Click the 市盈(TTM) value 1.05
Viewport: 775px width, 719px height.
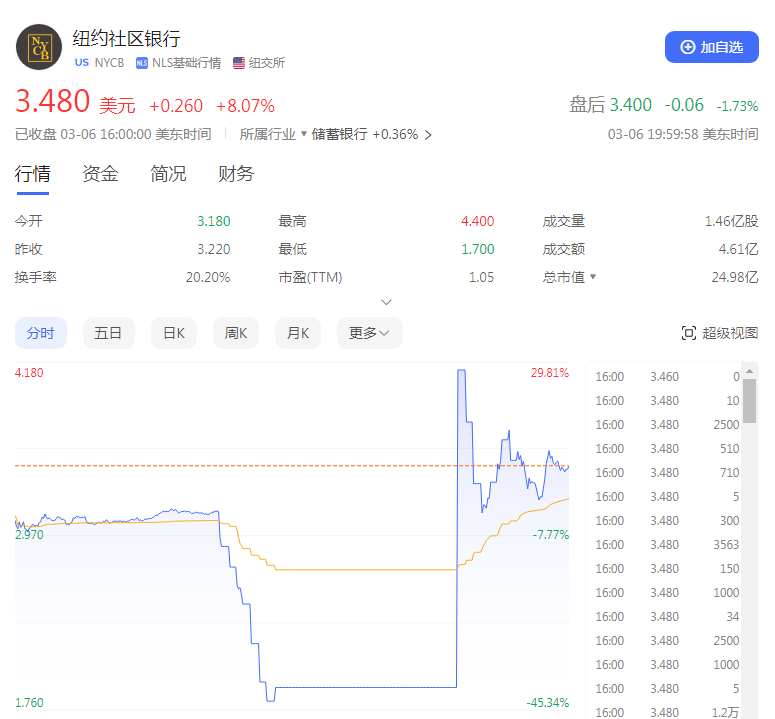click(x=481, y=277)
